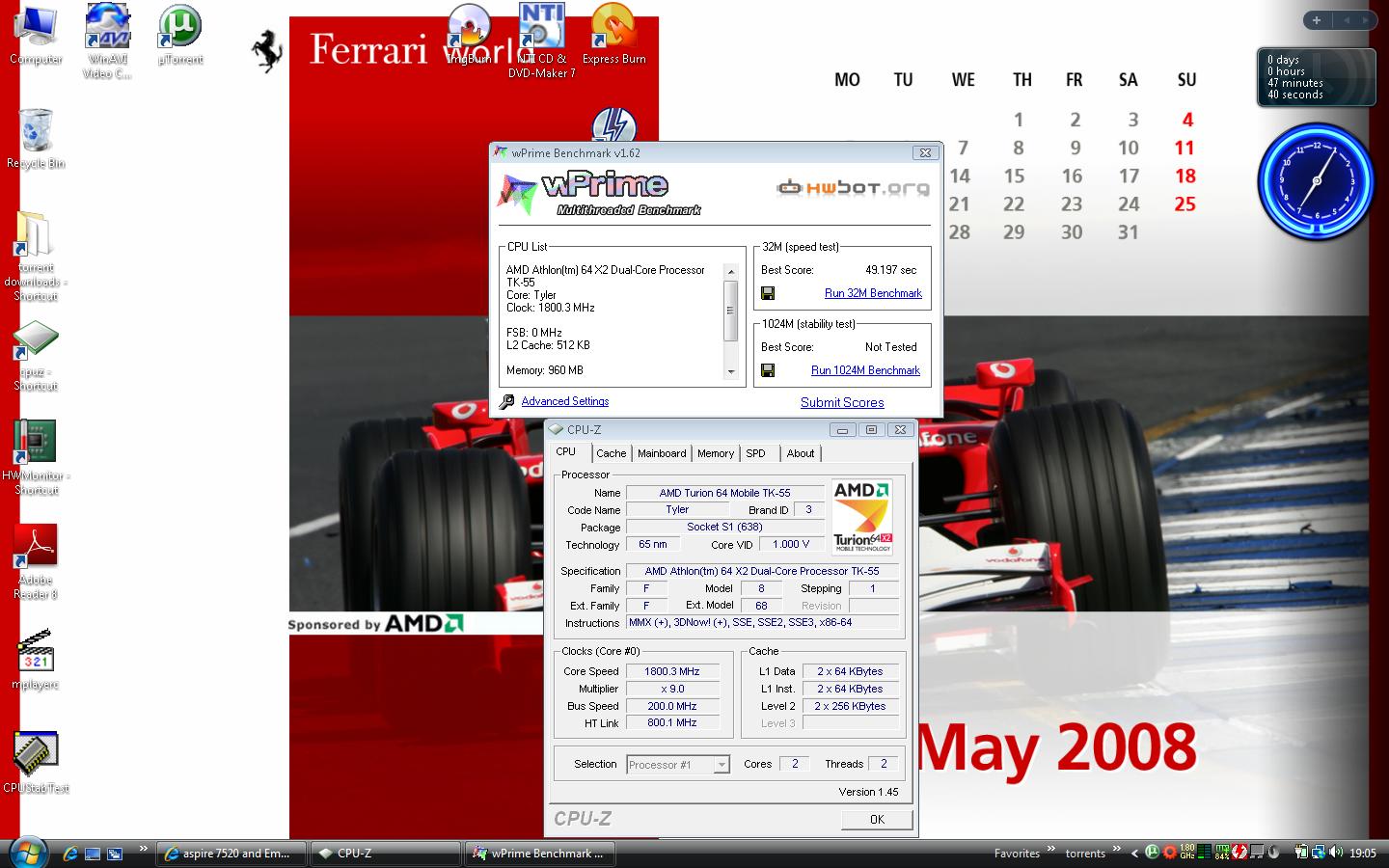
Task: Click the Submit Scores link
Action: click(x=842, y=402)
